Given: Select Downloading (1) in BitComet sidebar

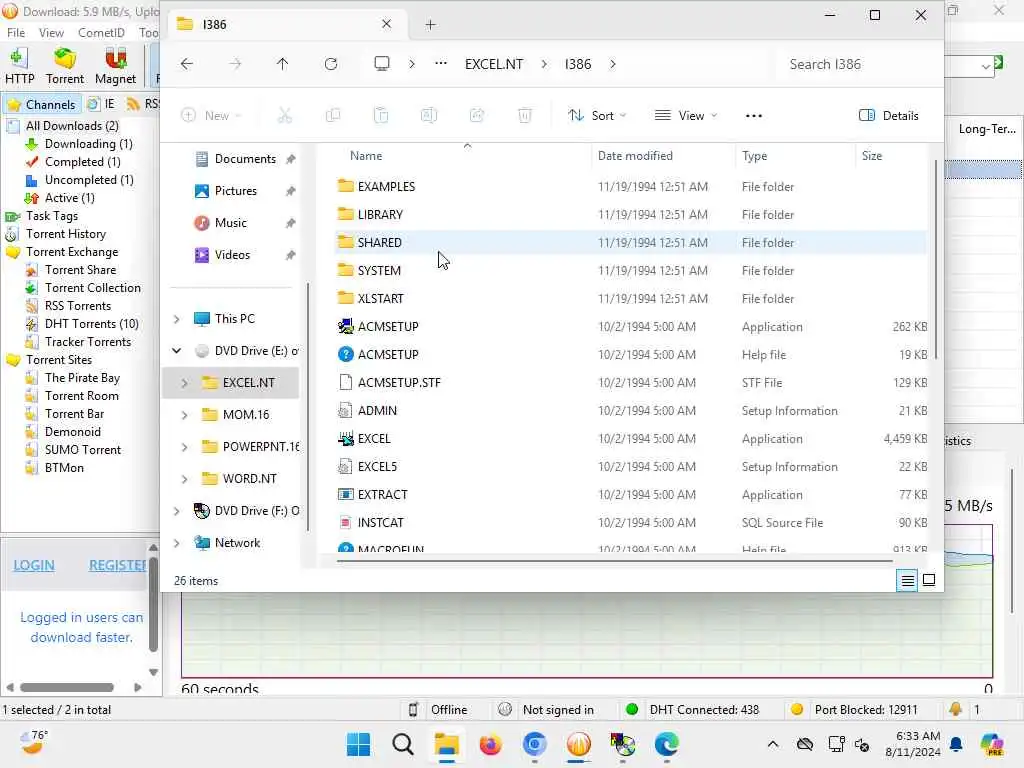Looking at the screenshot, I should point(88,144).
